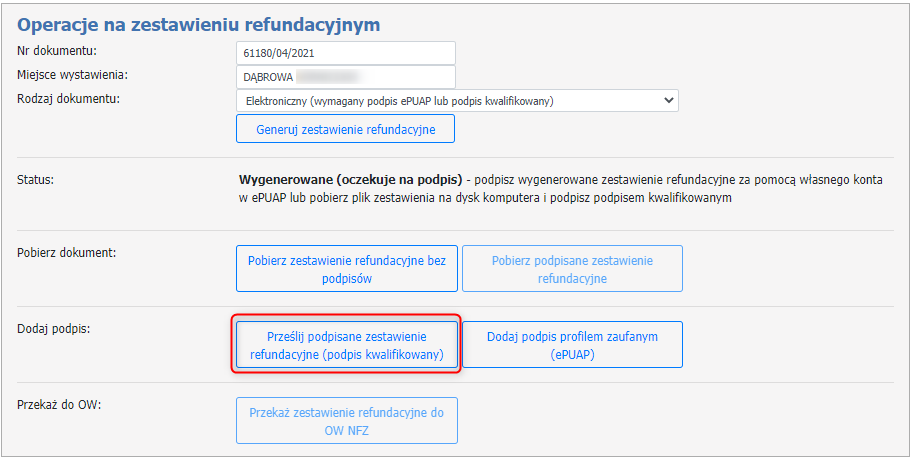Add signature with profil zaufany (ePUAP)
Viewport: 912px width, 459px height.
[x=572, y=345]
